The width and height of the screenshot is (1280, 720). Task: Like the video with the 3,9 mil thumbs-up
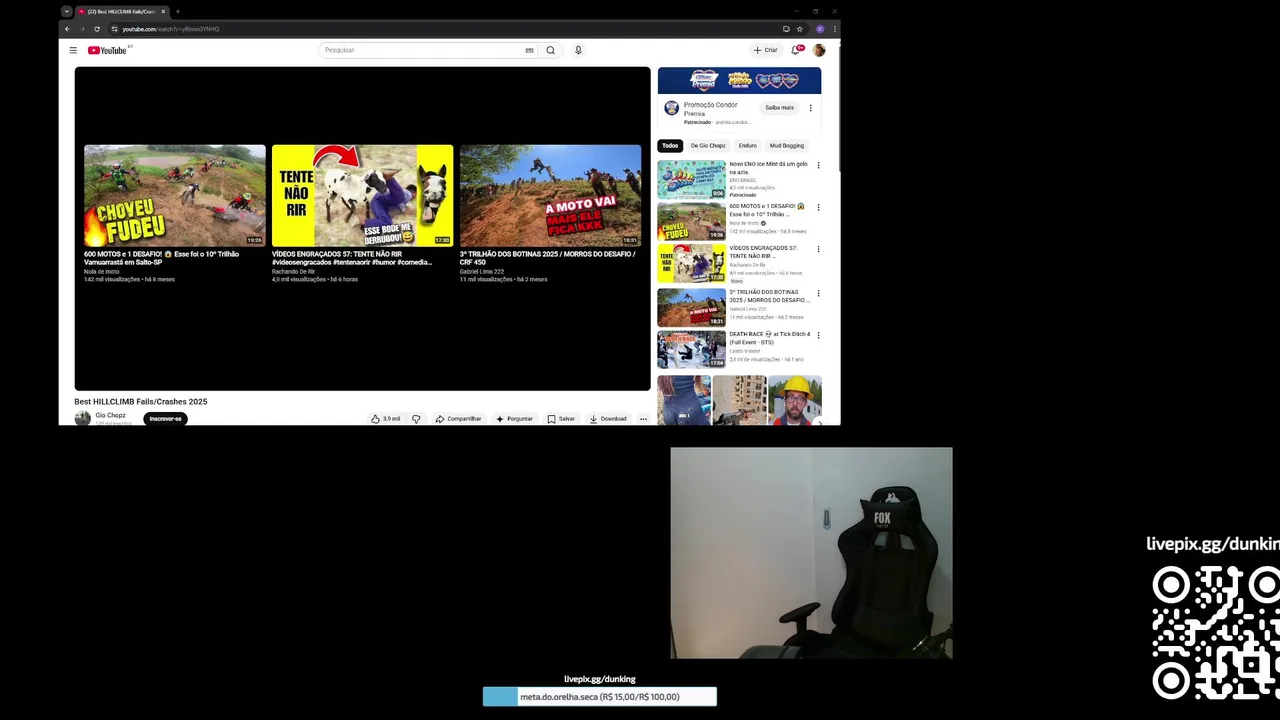point(386,419)
